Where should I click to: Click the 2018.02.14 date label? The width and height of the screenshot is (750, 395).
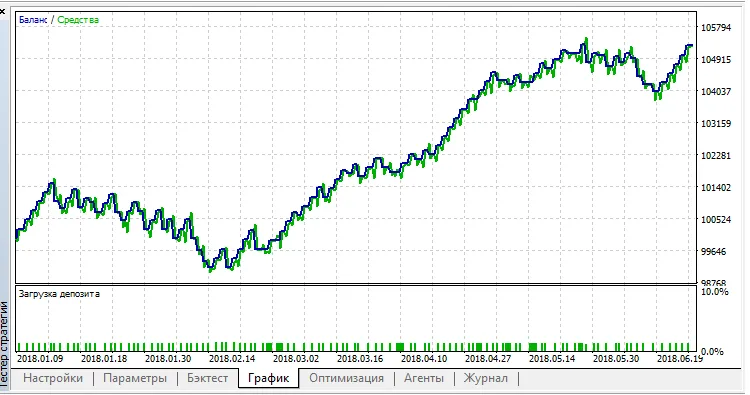pyautogui.click(x=232, y=358)
